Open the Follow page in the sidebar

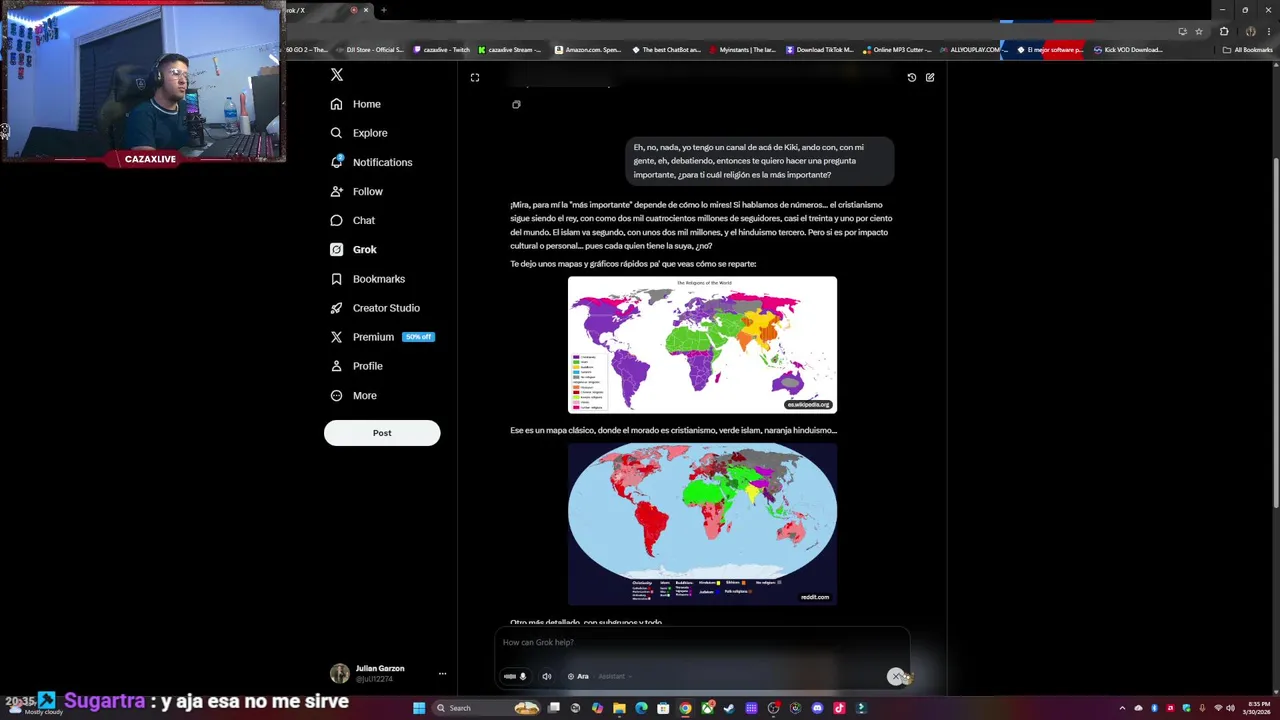(x=357, y=191)
